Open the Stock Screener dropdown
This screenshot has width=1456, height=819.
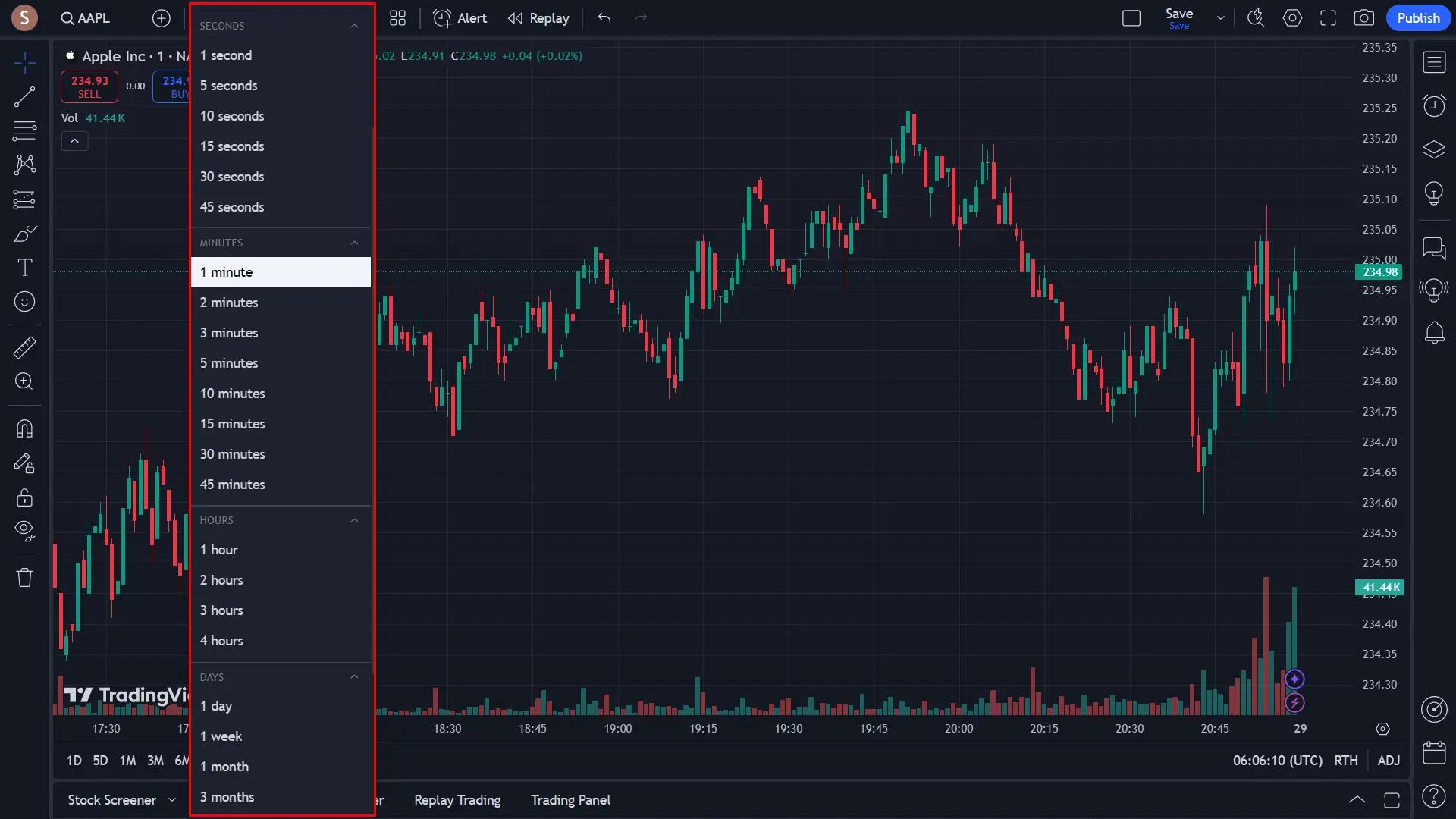point(121,800)
